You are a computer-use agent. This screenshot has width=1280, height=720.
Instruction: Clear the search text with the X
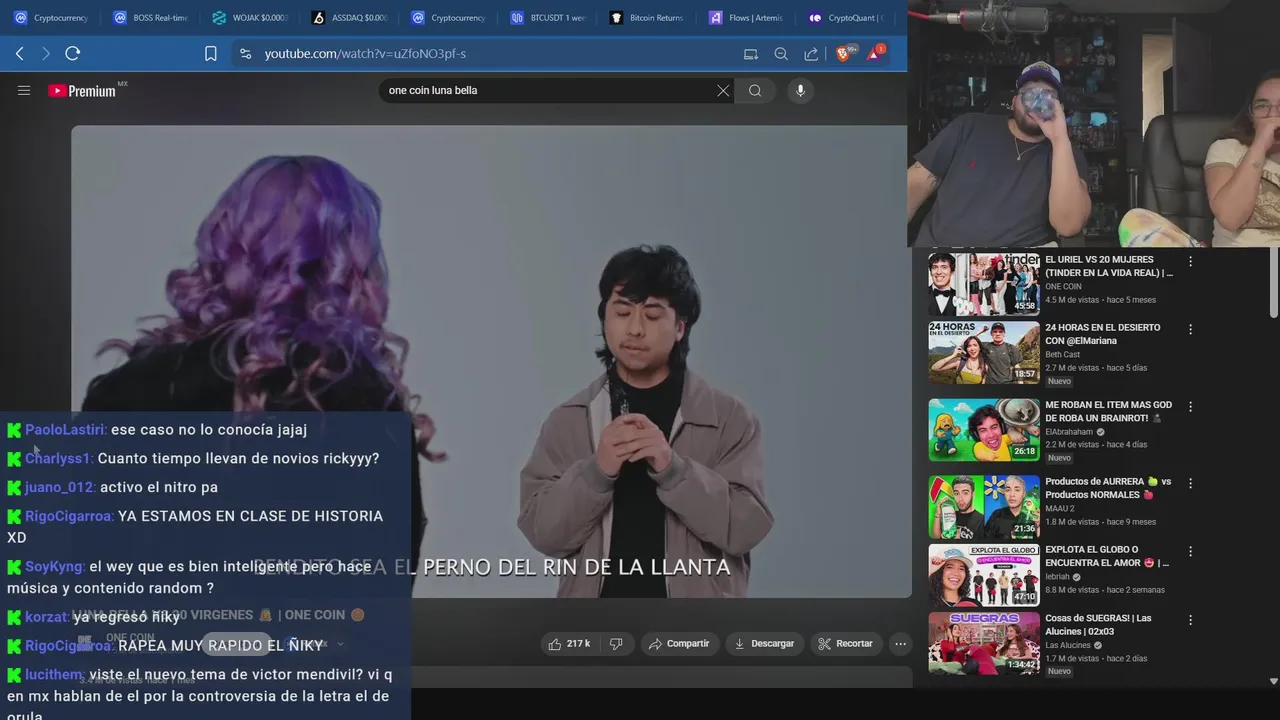click(x=723, y=91)
